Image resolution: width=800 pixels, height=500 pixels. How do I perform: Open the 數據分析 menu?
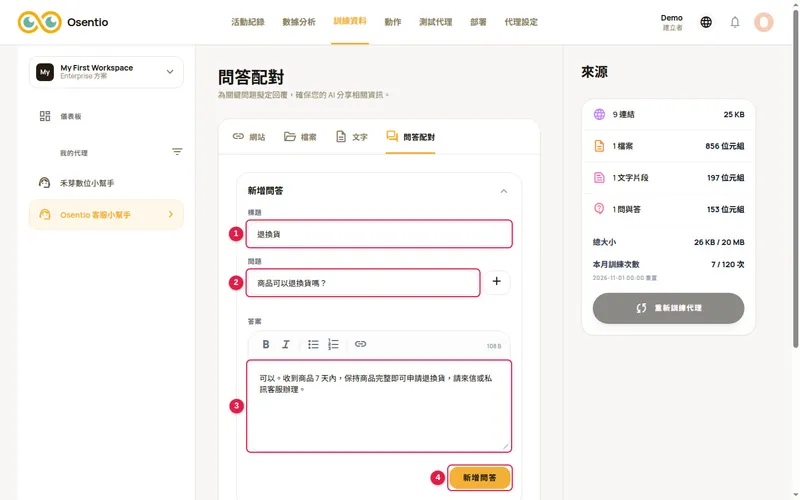pyautogui.click(x=299, y=22)
